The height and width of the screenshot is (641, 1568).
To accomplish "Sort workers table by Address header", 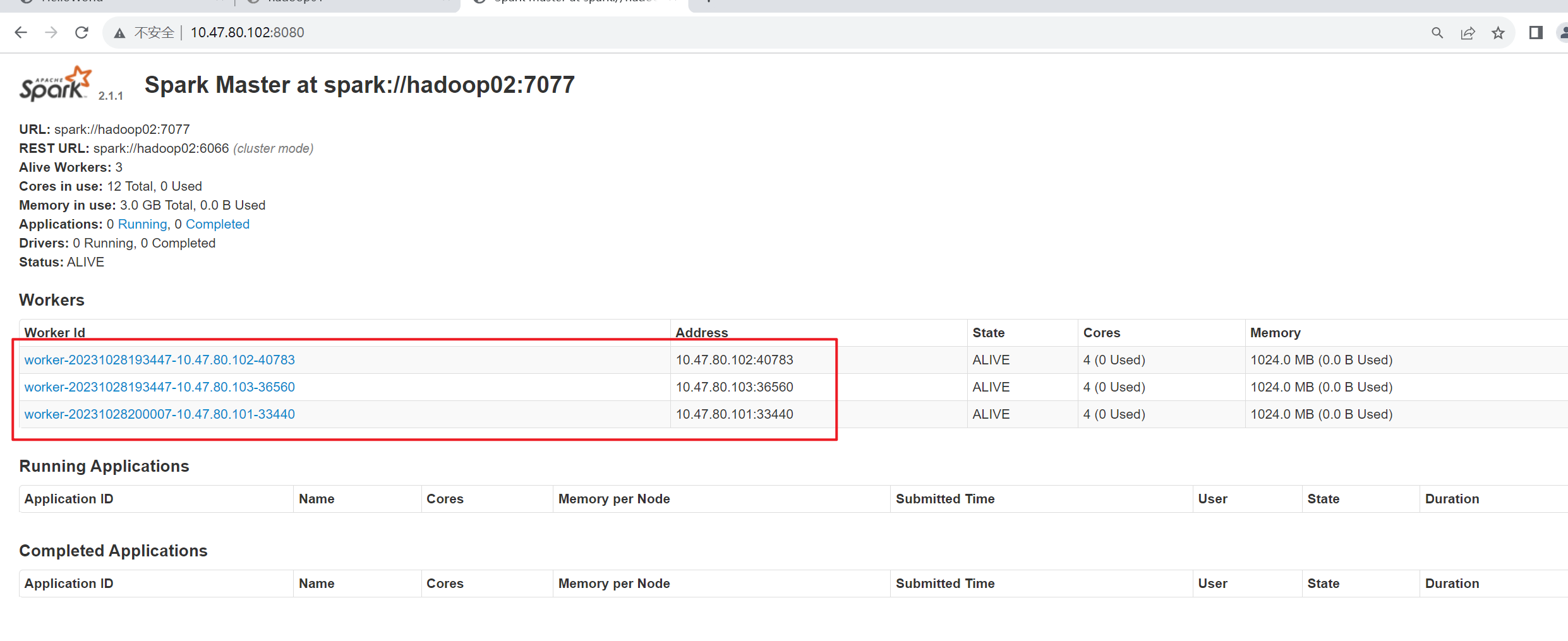I will pos(701,333).
